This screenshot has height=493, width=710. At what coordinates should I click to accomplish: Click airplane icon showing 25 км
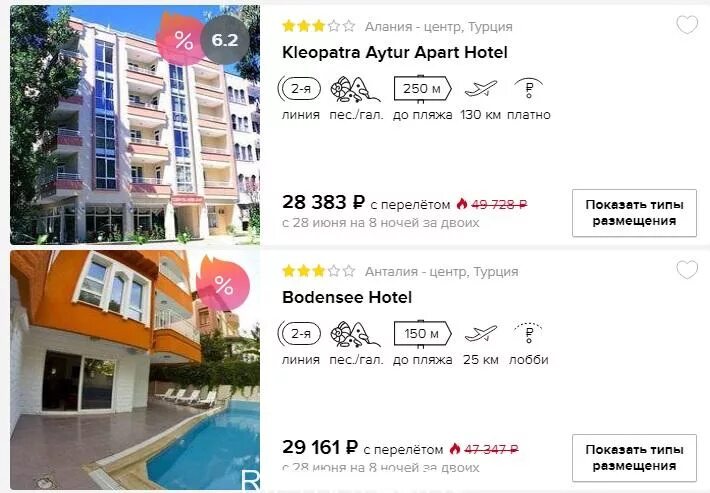pos(480,334)
